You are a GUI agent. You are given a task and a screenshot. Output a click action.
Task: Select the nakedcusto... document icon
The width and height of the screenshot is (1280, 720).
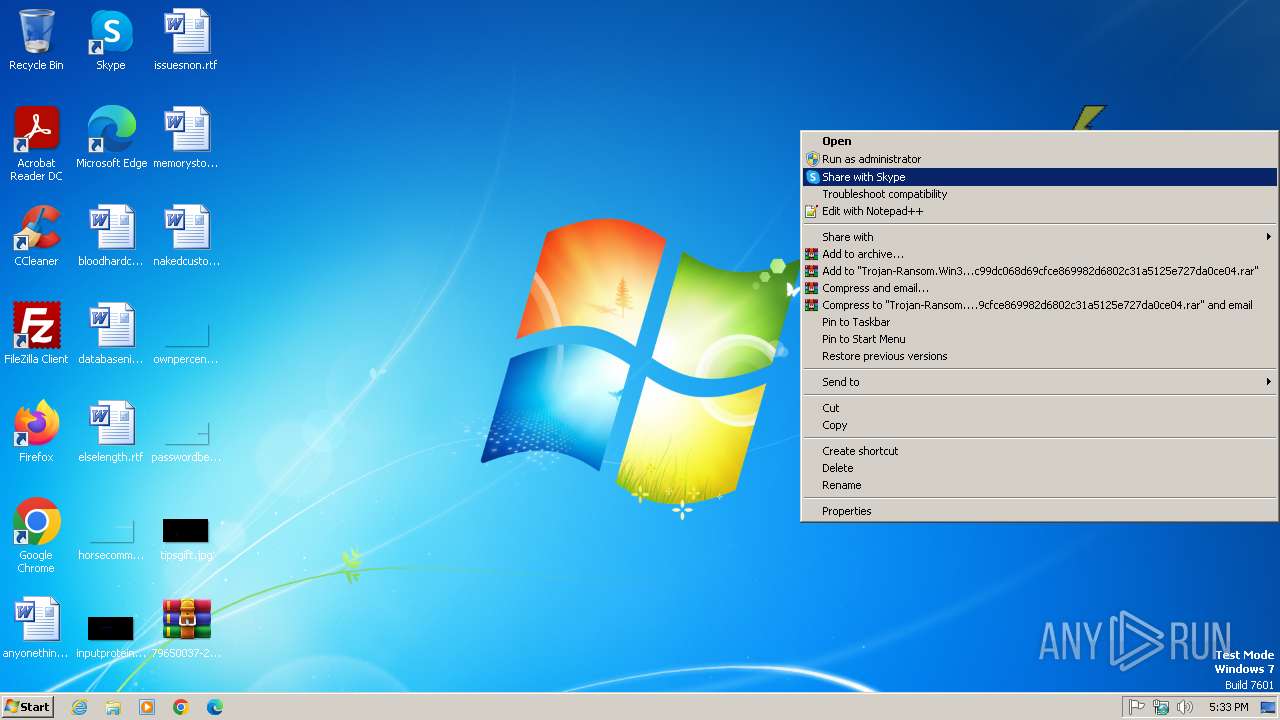pos(186,236)
